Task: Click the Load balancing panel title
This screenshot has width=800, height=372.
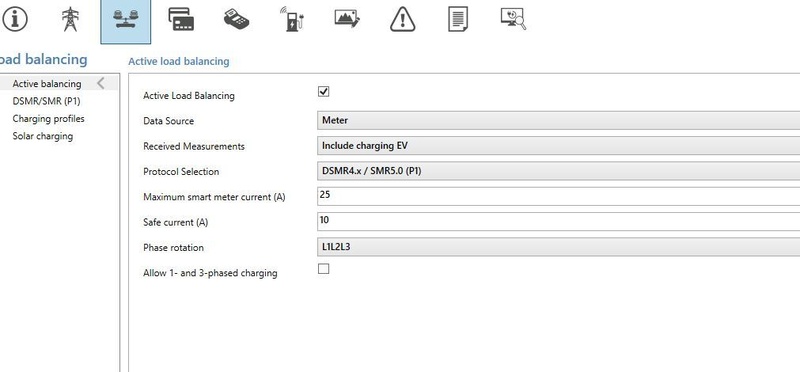Action: (43, 59)
